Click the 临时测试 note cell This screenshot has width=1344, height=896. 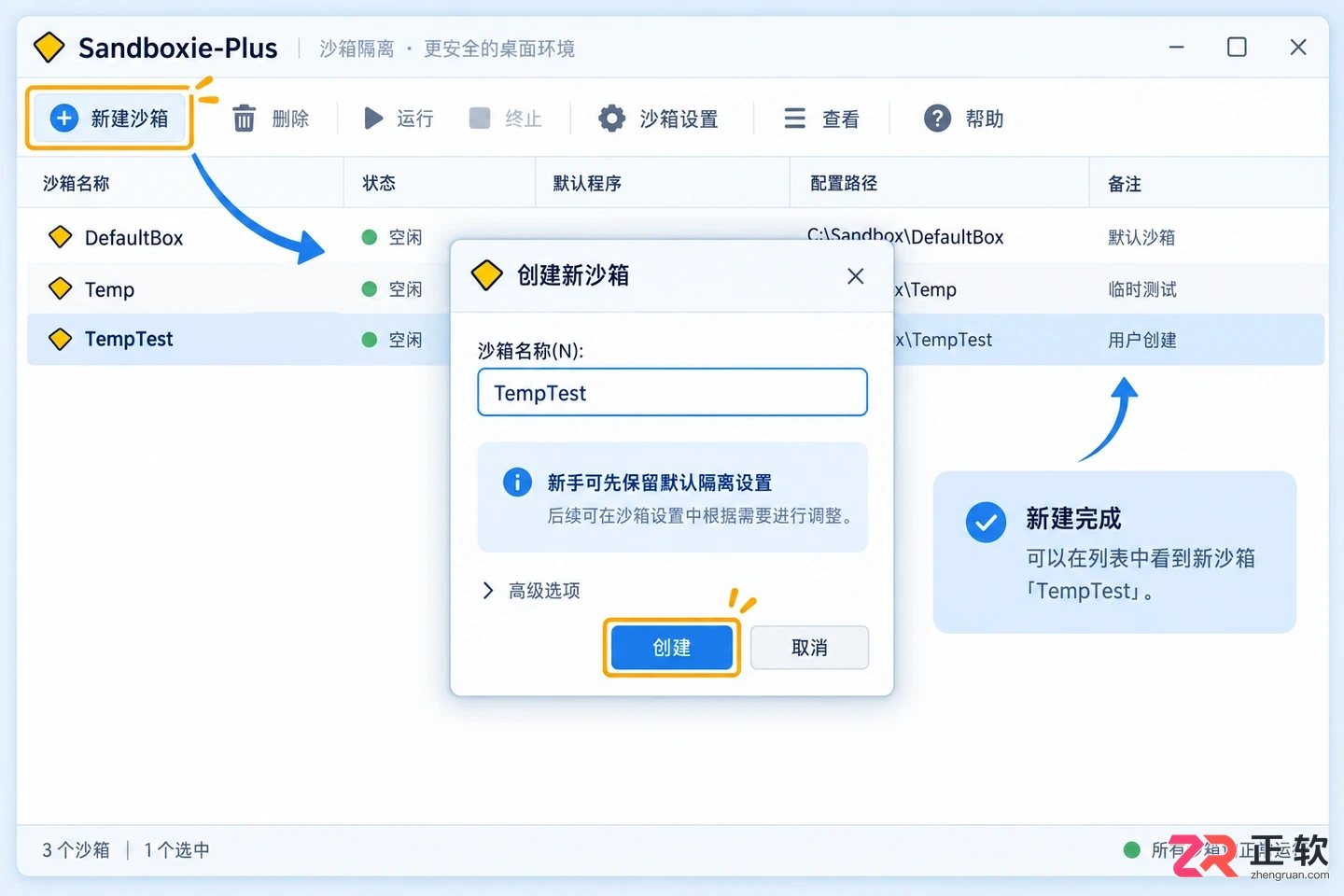click(x=1142, y=289)
